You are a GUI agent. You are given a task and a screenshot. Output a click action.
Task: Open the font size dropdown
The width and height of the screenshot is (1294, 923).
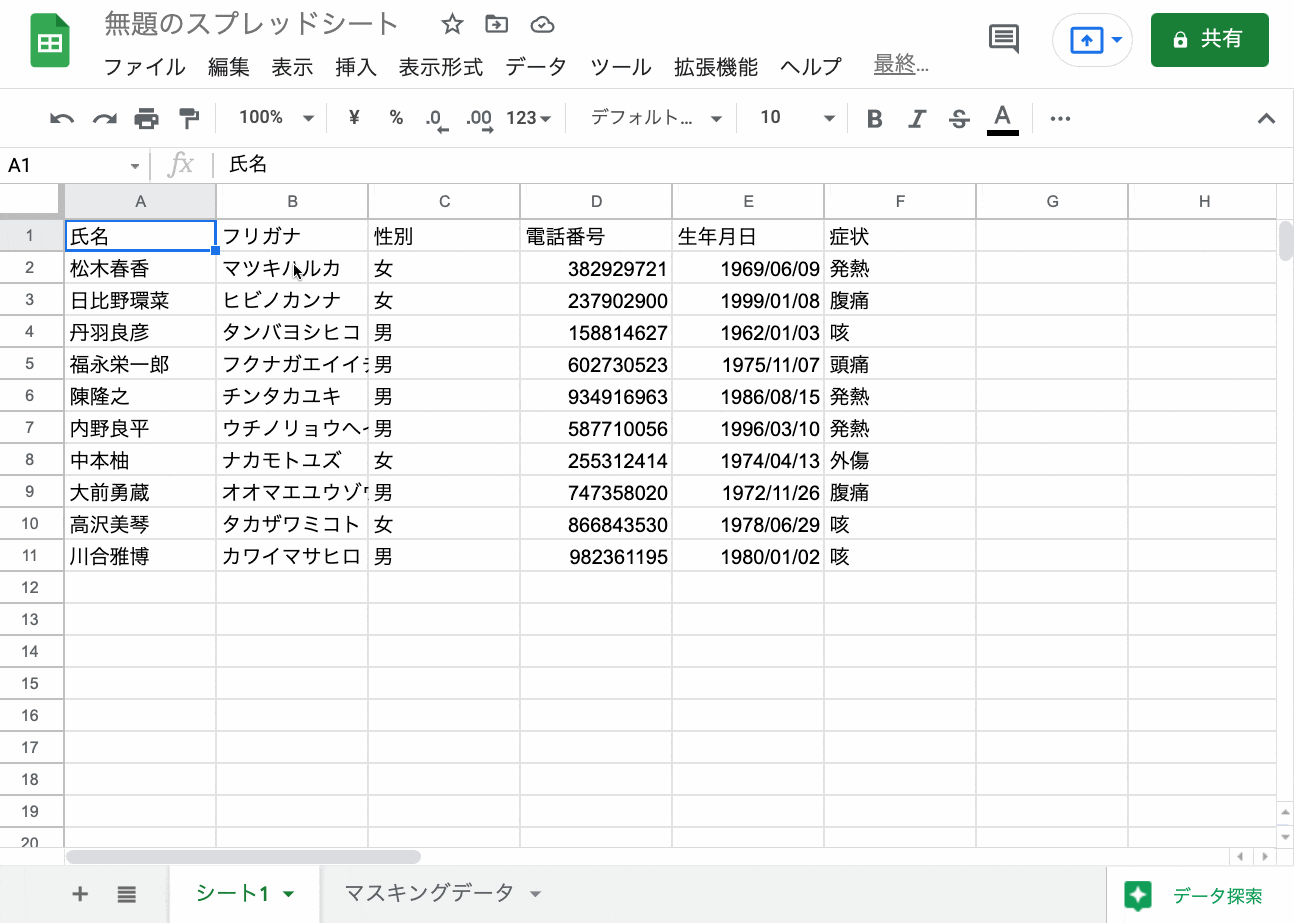pyautogui.click(x=793, y=117)
